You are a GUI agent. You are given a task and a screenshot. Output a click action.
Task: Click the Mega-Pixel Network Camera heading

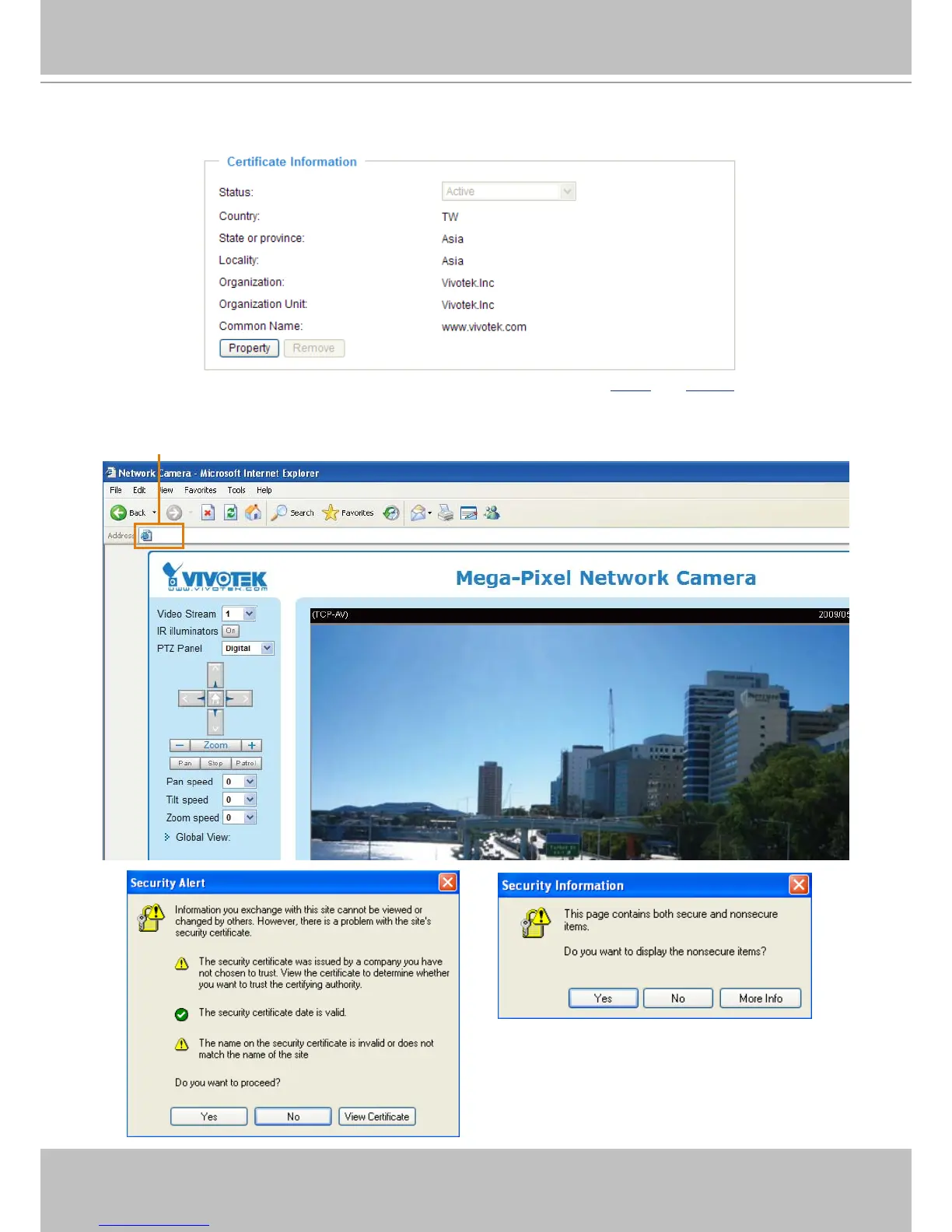[606, 578]
